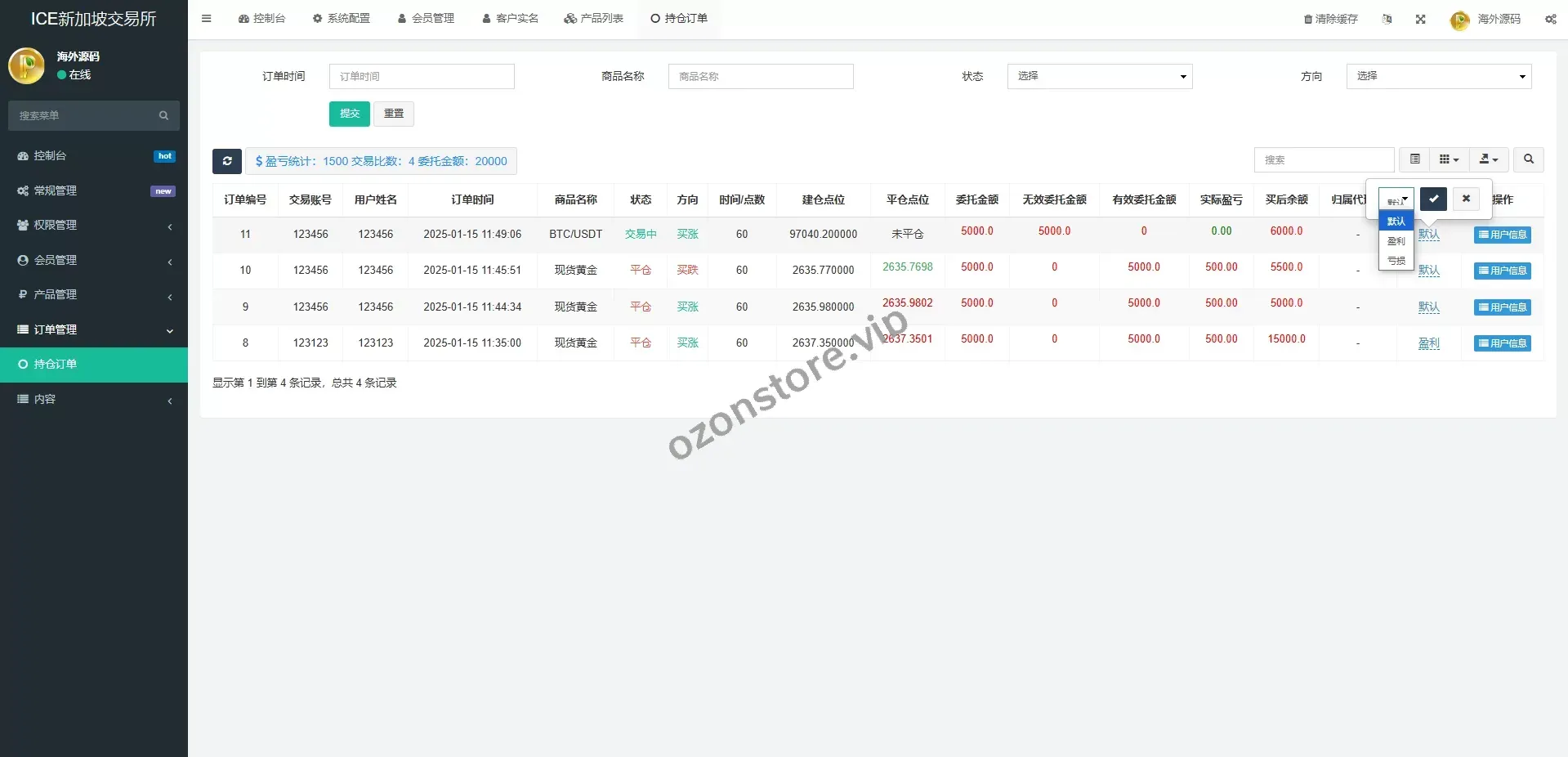The height and width of the screenshot is (757, 1568).
Task: Confirm the edit with the checkmark button
Action: coord(1433,199)
